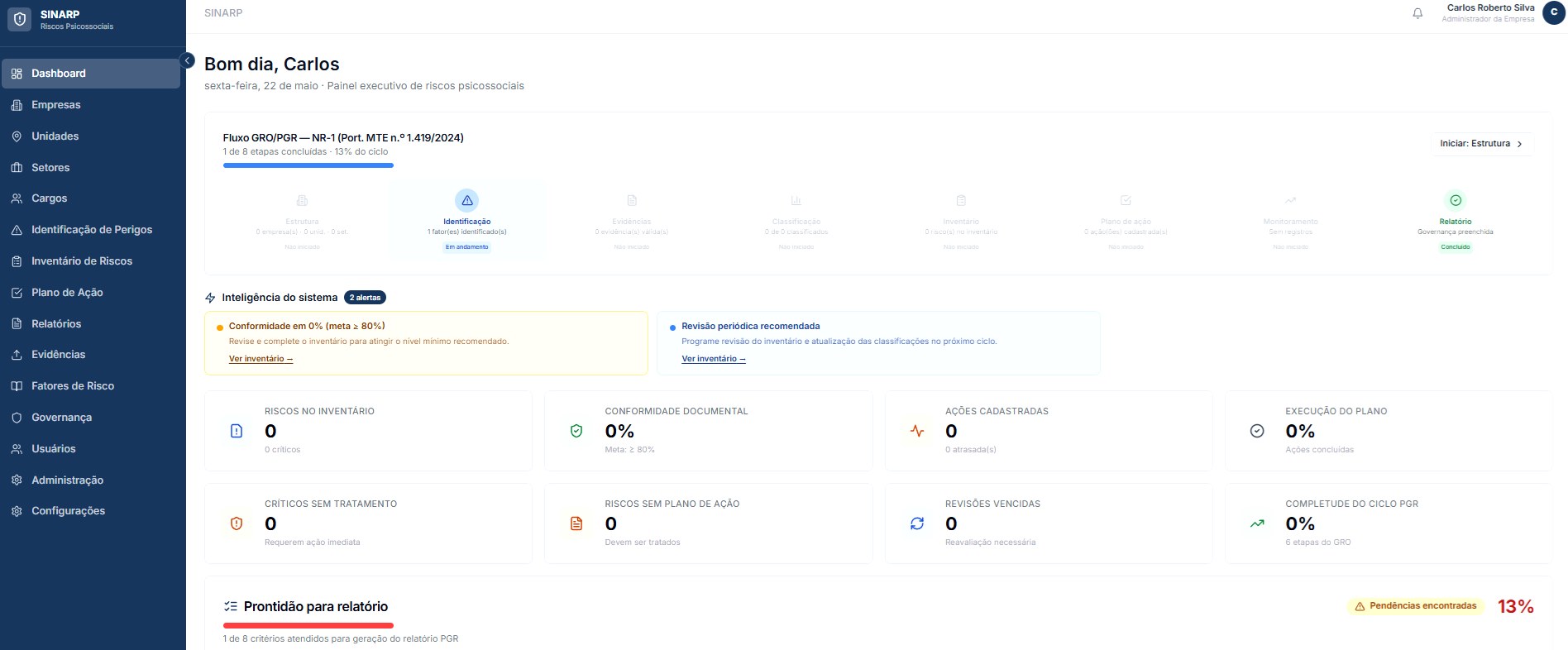Open the user avatar with letter C
1568x650 pixels.
pos(1554,12)
